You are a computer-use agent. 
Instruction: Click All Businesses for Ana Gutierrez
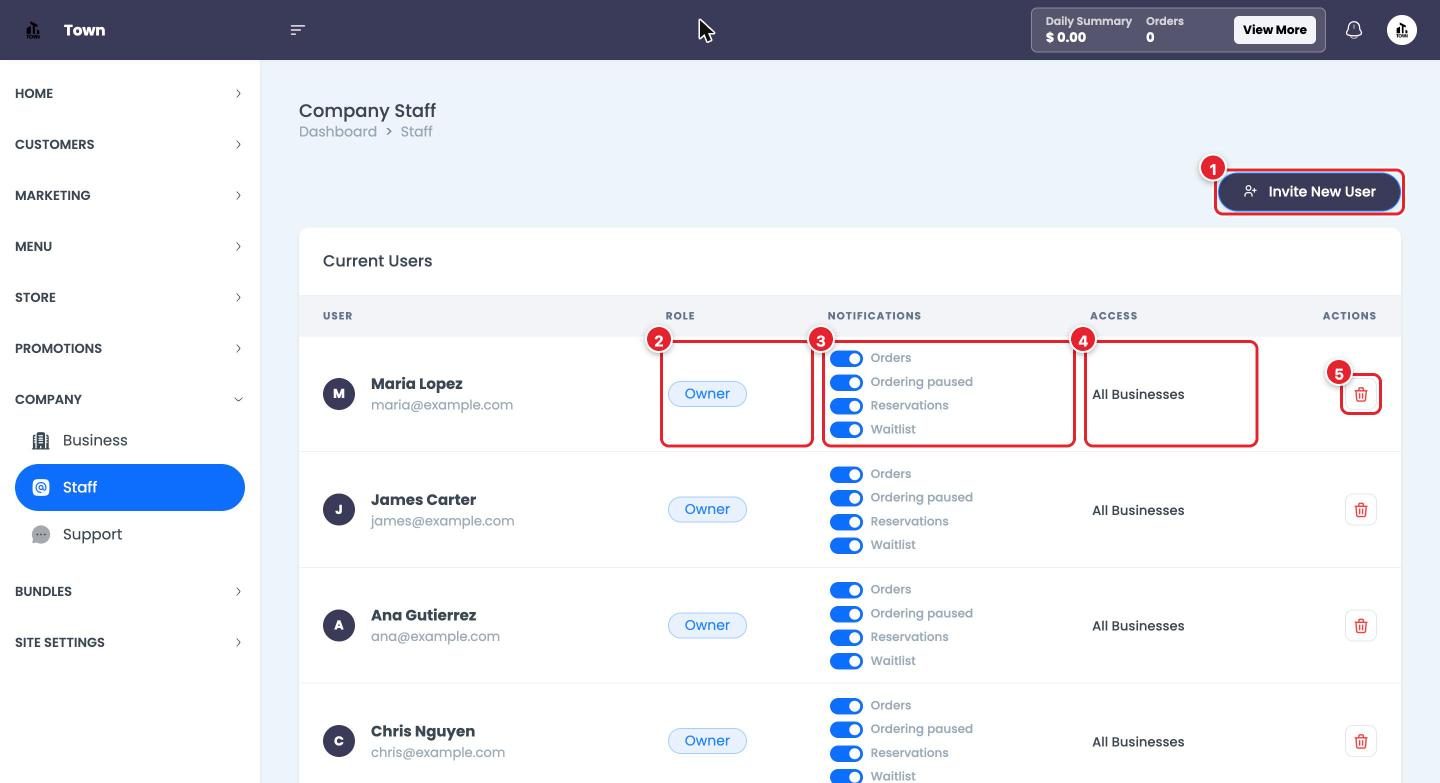(1138, 626)
